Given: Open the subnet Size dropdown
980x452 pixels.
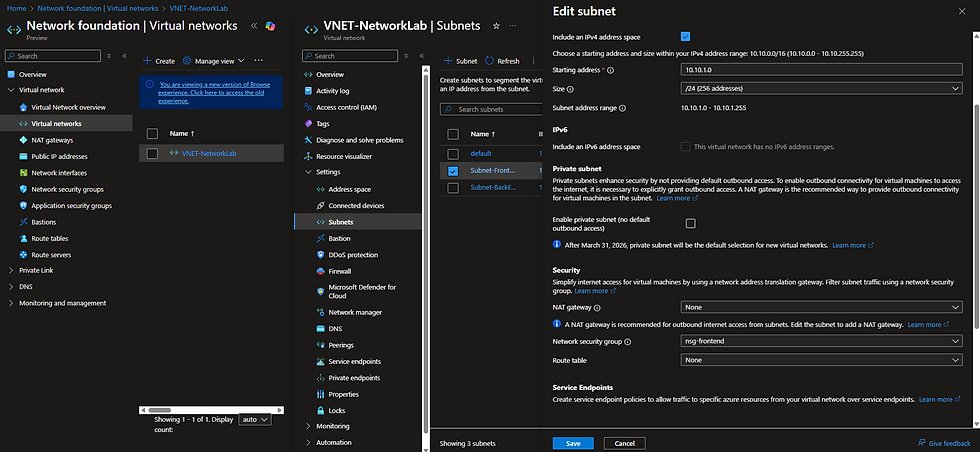Looking at the screenshot, I should click(x=821, y=89).
